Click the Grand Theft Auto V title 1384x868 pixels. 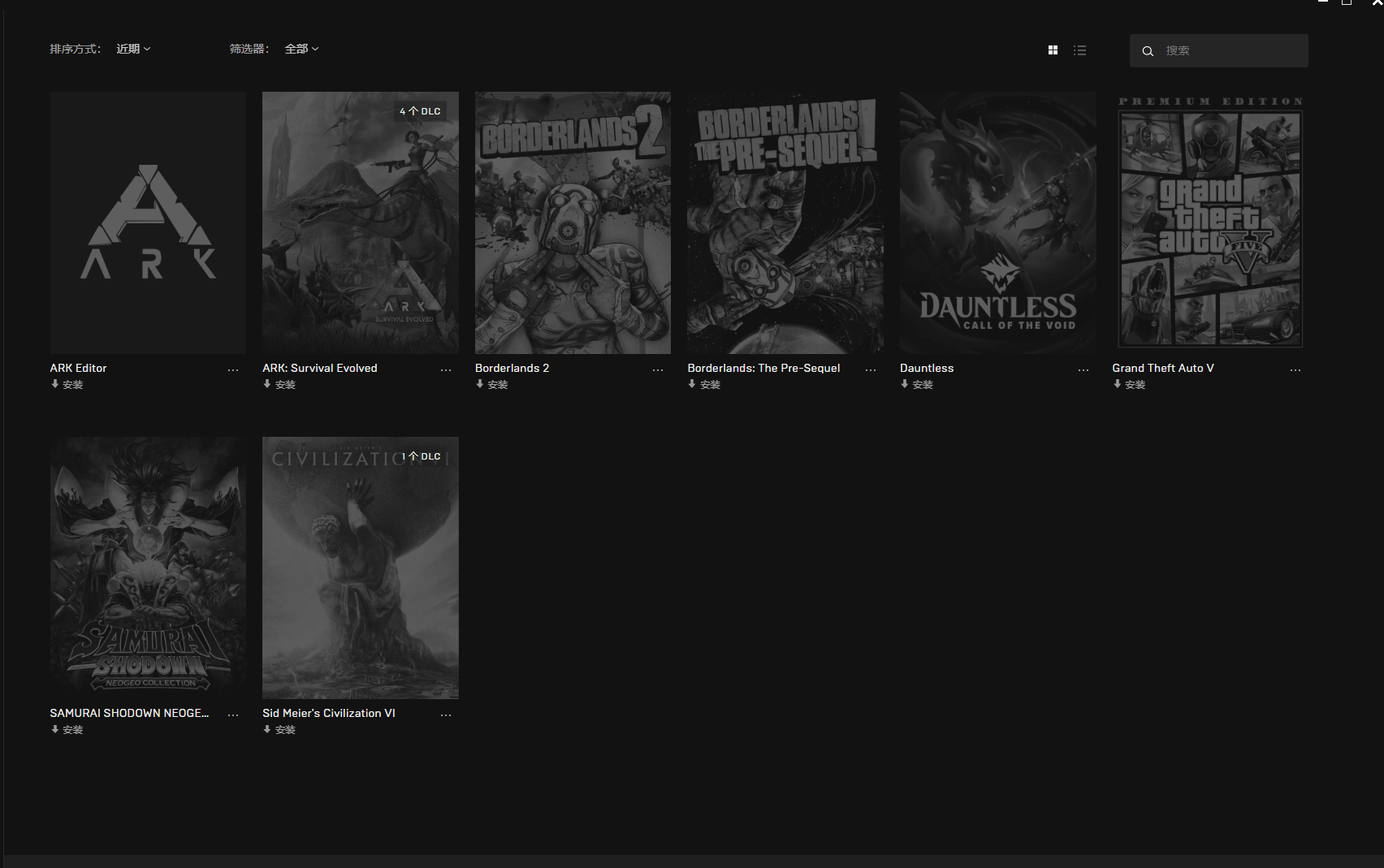(1163, 368)
